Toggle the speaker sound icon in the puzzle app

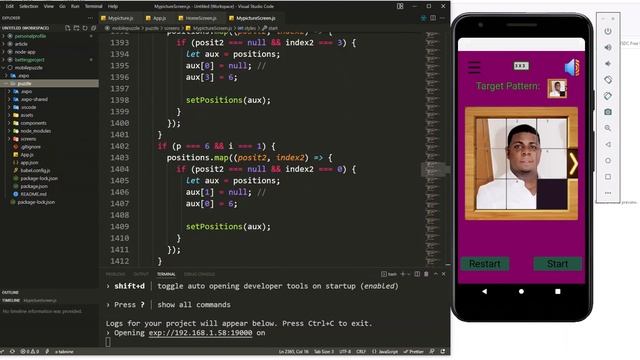(x=572, y=67)
